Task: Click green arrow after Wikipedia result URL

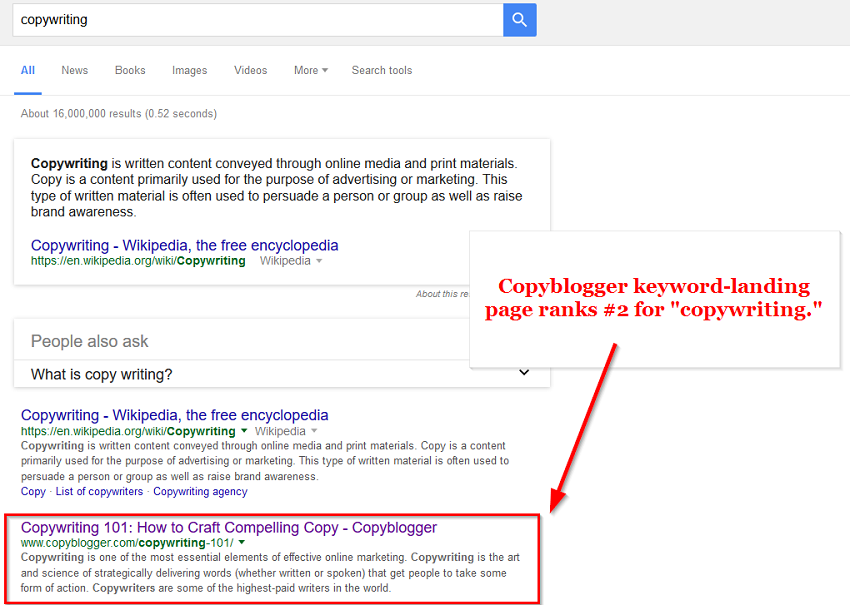Action: tap(245, 431)
